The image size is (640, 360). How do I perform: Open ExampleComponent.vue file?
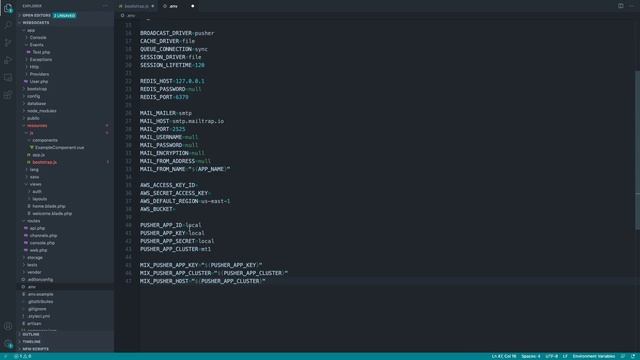(64, 148)
